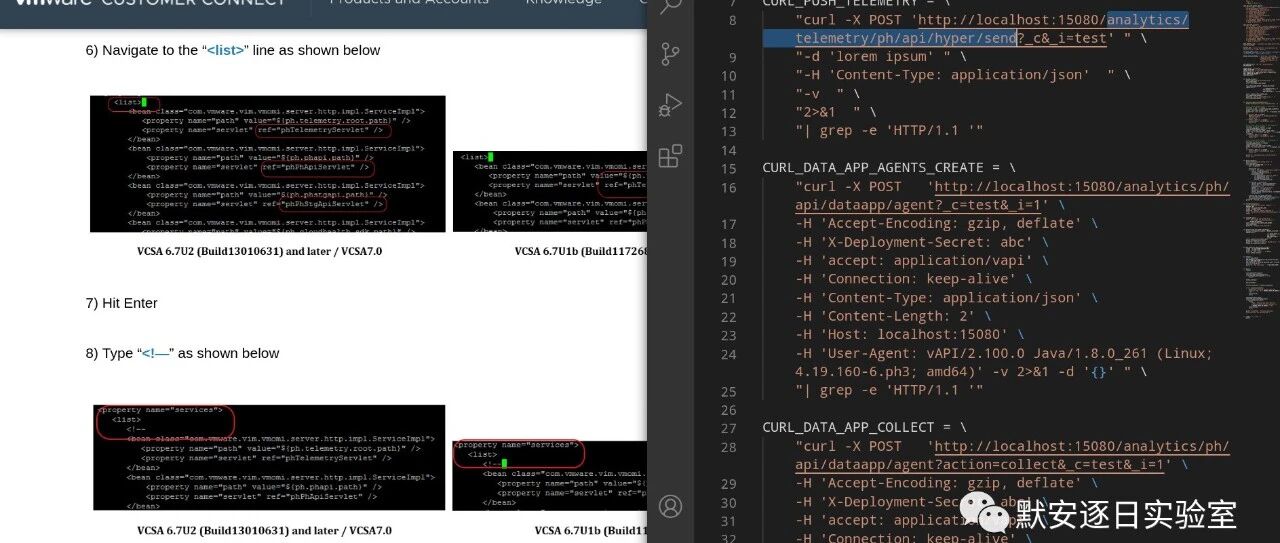
Task: Open step 8 VCSA 6.7U1b services screenshot
Action: (x=550, y=475)
